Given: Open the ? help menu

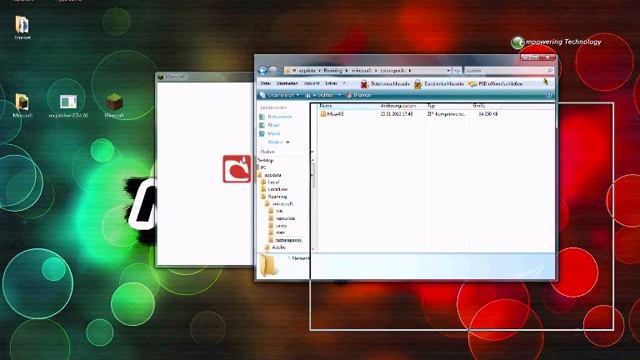Looking at the screenshot, I should pyautogui.click(x=344, y=83).
